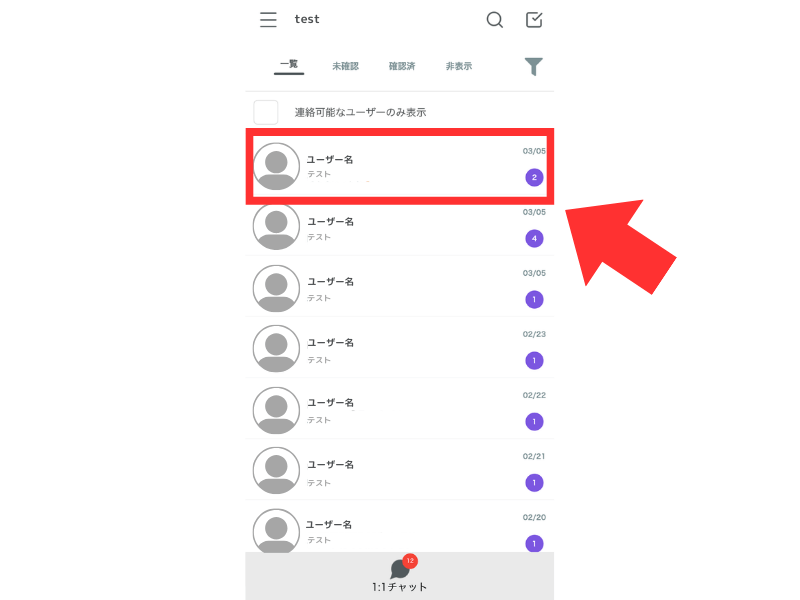Tap the checkmark edit icon

coord(534,20)
